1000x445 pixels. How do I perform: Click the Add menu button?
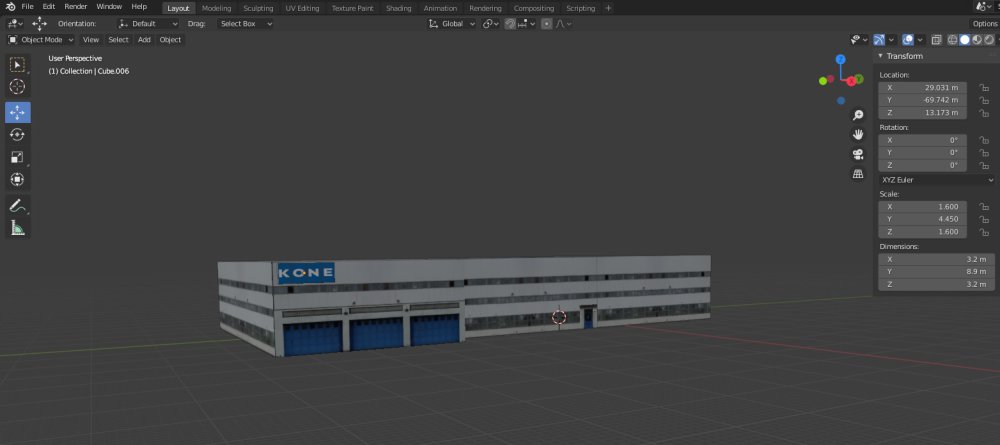coord(144,40)
